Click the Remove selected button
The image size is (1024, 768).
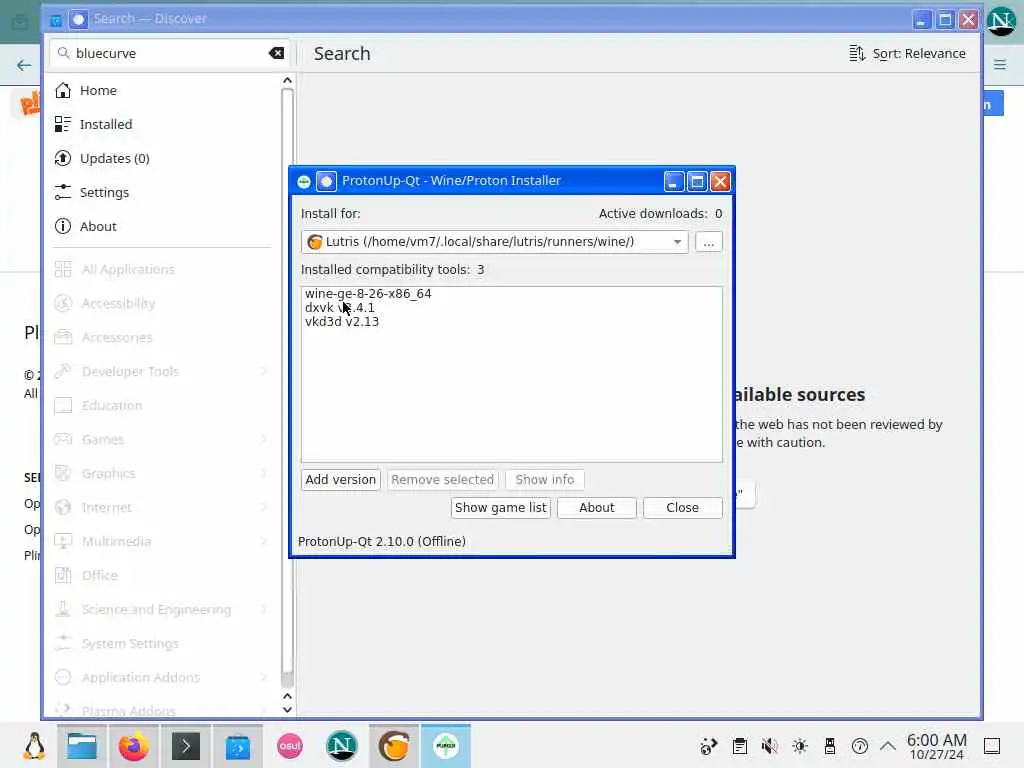(x=442, y=479)
